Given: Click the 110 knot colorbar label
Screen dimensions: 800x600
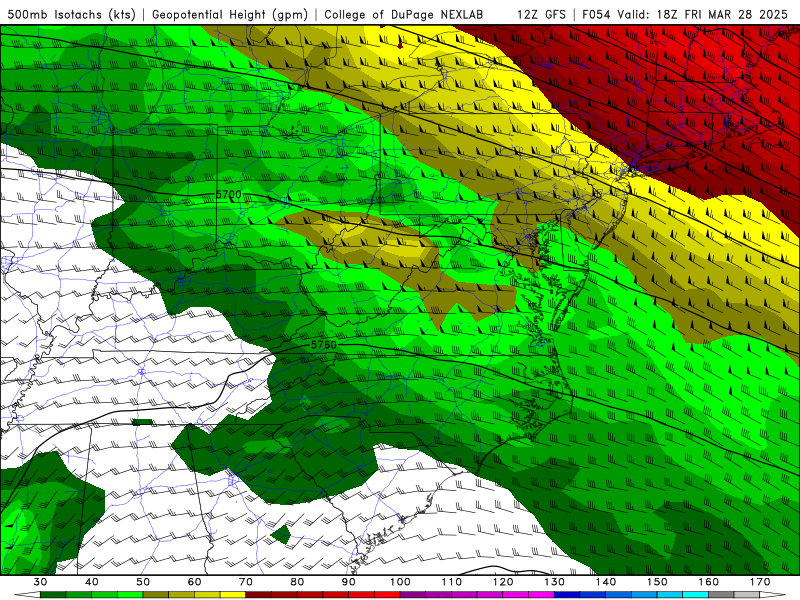Looking at the screenshot, I should pyautogui.click(x=452, y=582).
